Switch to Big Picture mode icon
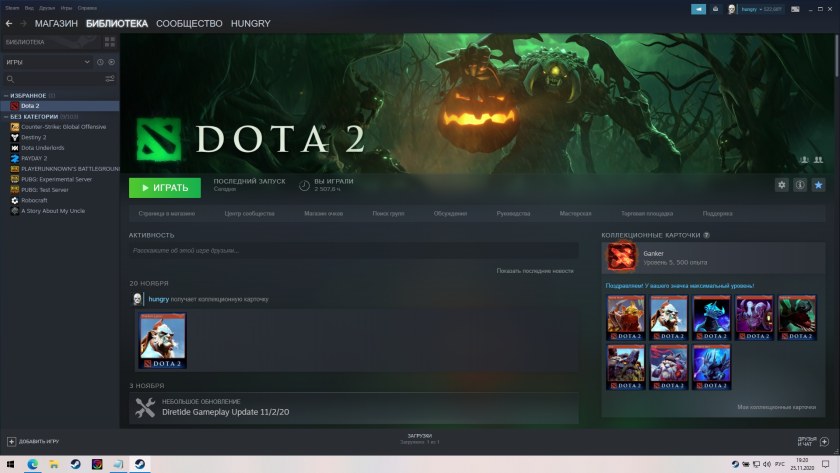The width and height of the screenshot is (840, 473). (x=796, y=9)
